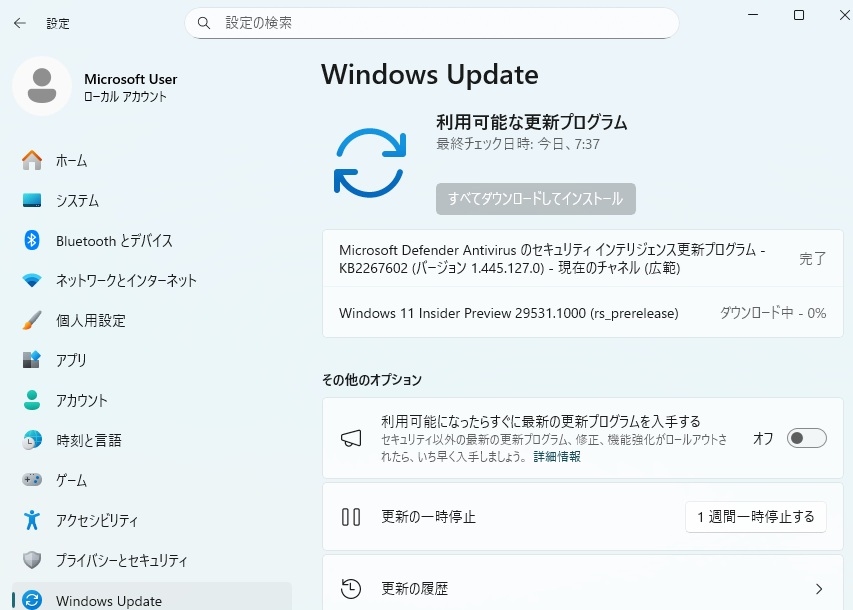Click the history clock icon beside 更新の履歴
The image size is (853, 610).
[x=351, y=589]
